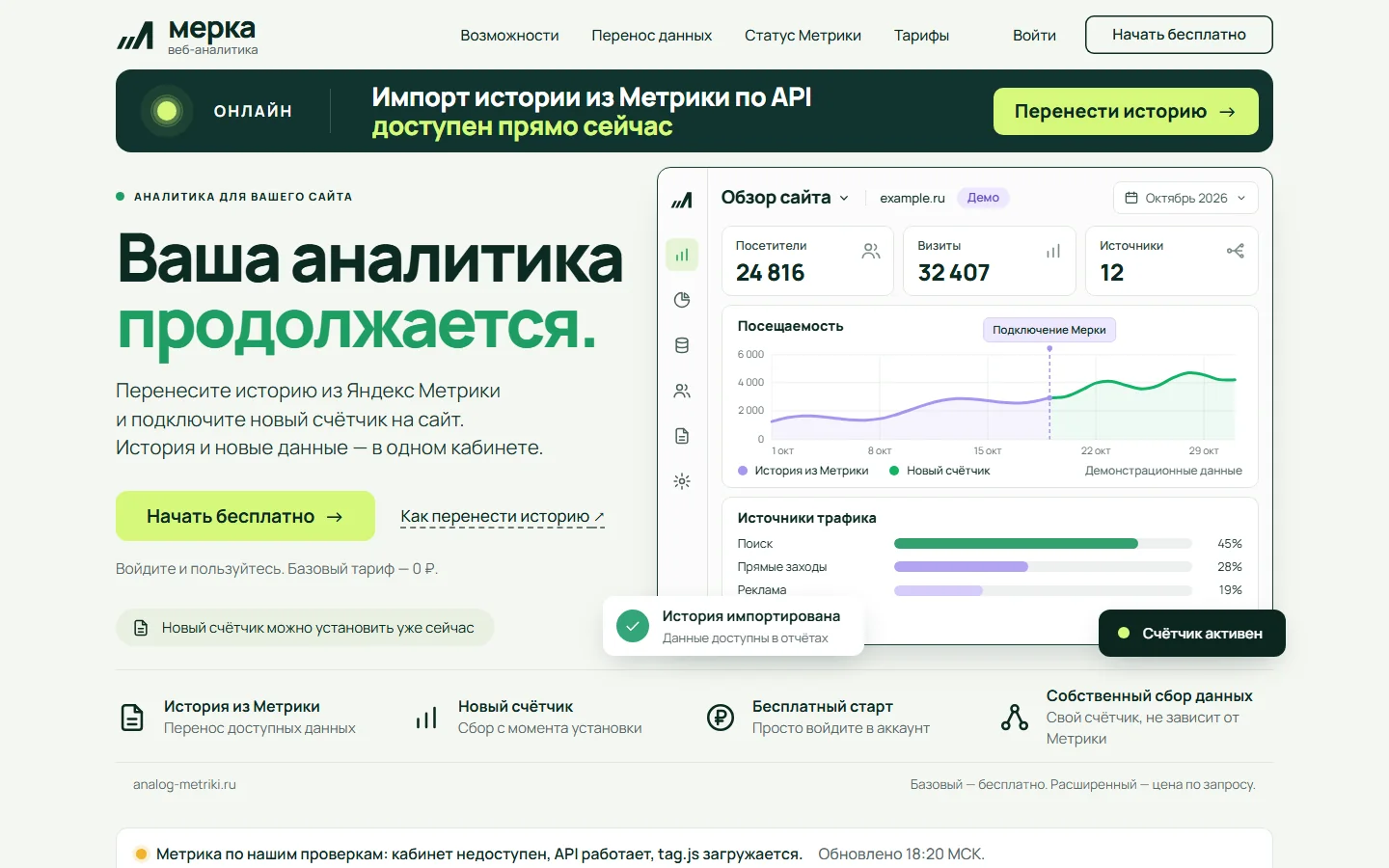
Task: Click the example.ru site label
Action: 912,198
